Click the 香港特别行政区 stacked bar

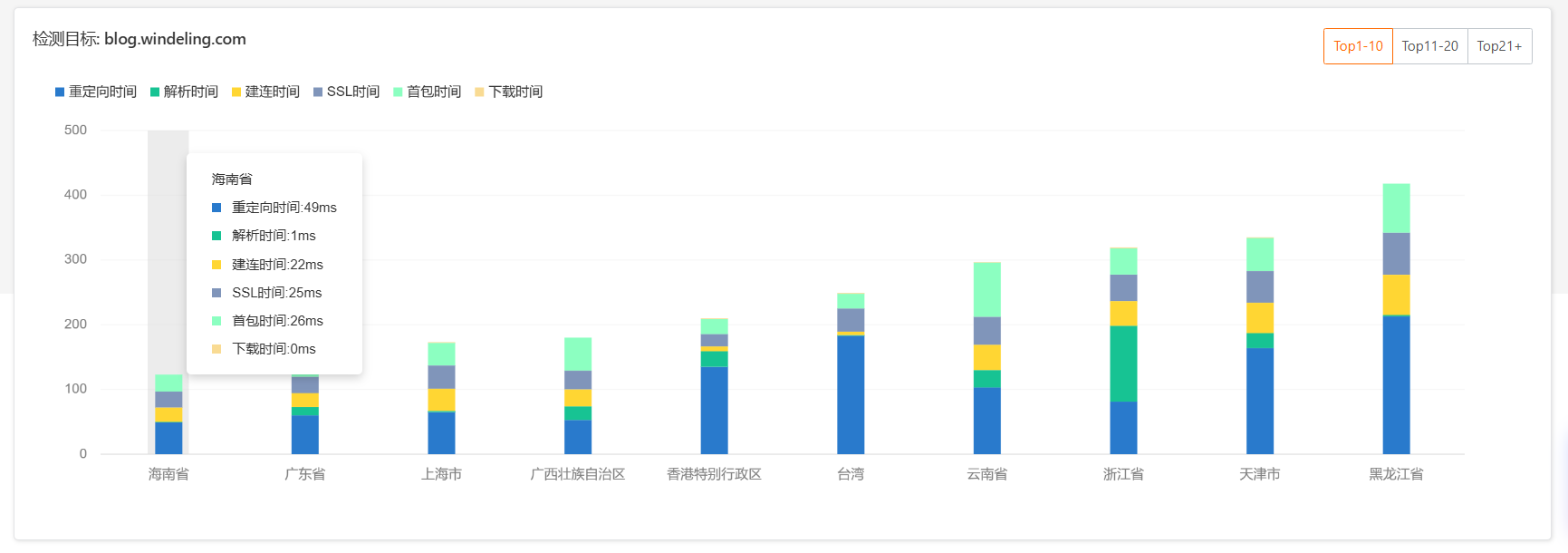click(714, 386)
